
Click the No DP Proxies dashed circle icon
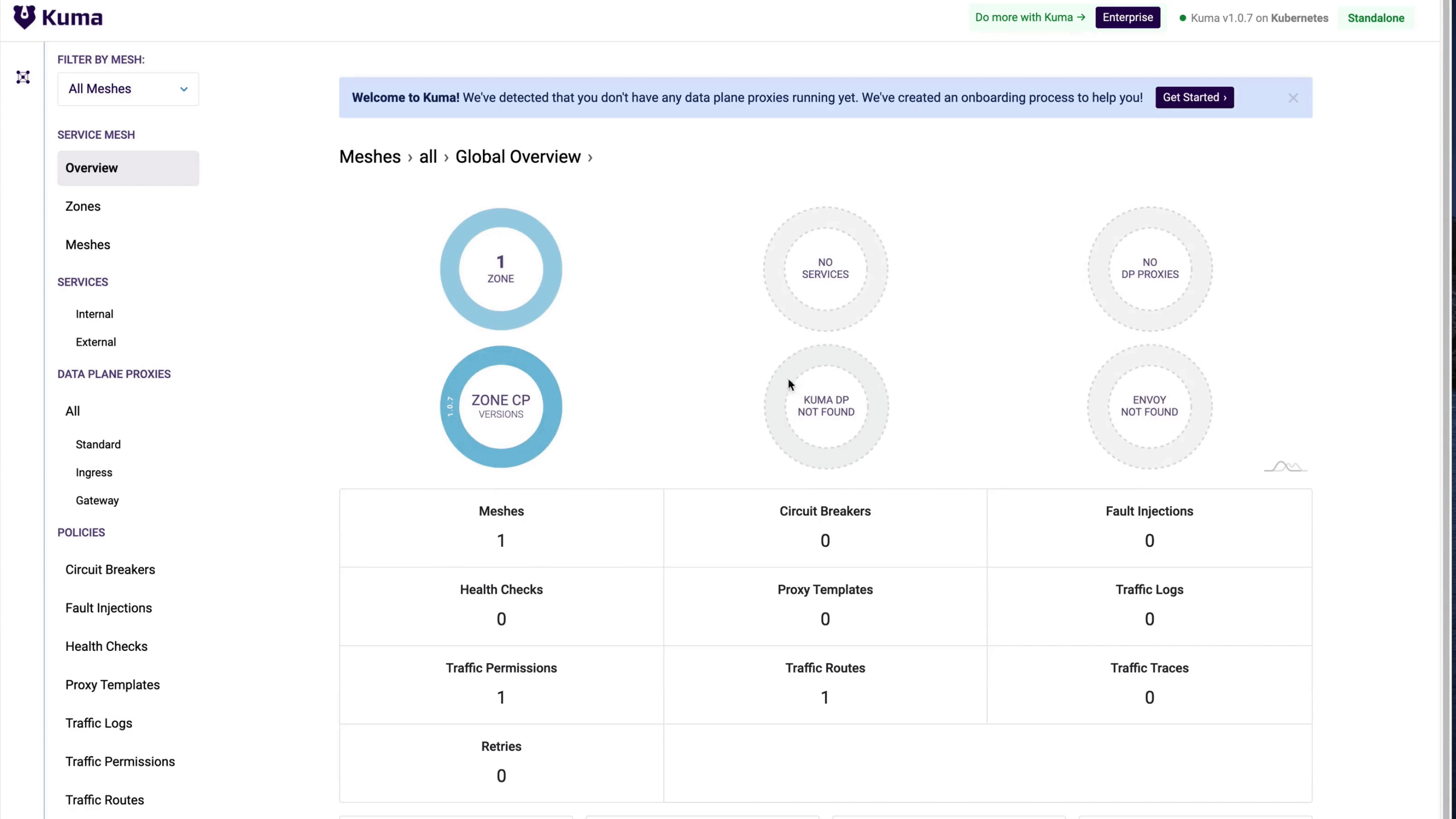coord(1149,268)
